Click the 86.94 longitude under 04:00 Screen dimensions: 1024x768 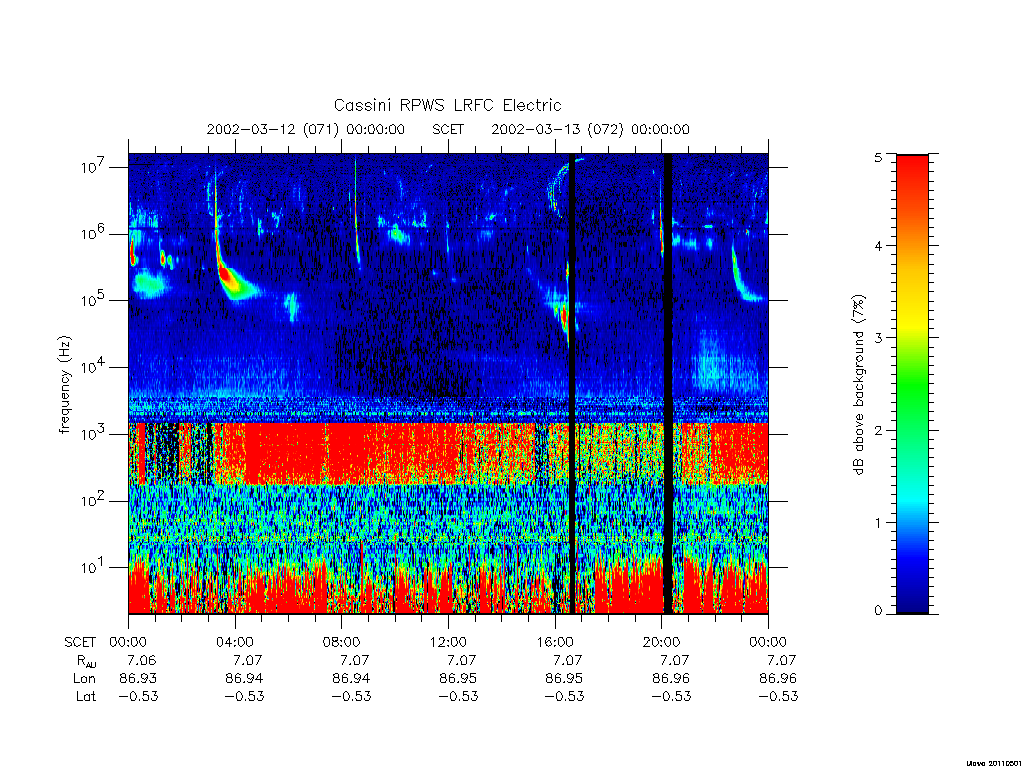[x=244, y=679]
